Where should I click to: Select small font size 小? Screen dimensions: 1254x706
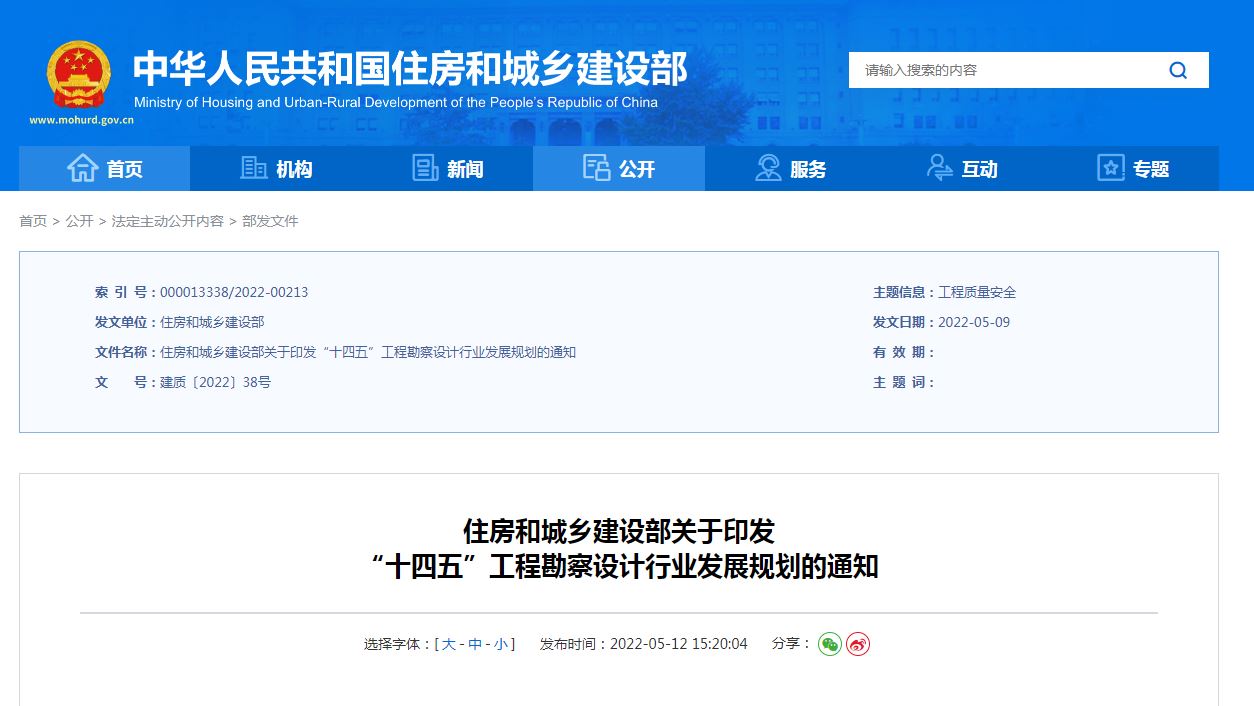(500, 644)
